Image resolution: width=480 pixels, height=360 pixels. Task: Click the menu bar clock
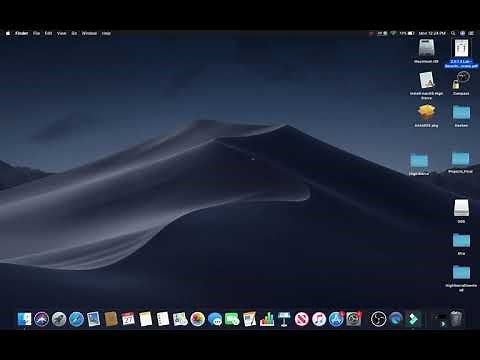432,33
